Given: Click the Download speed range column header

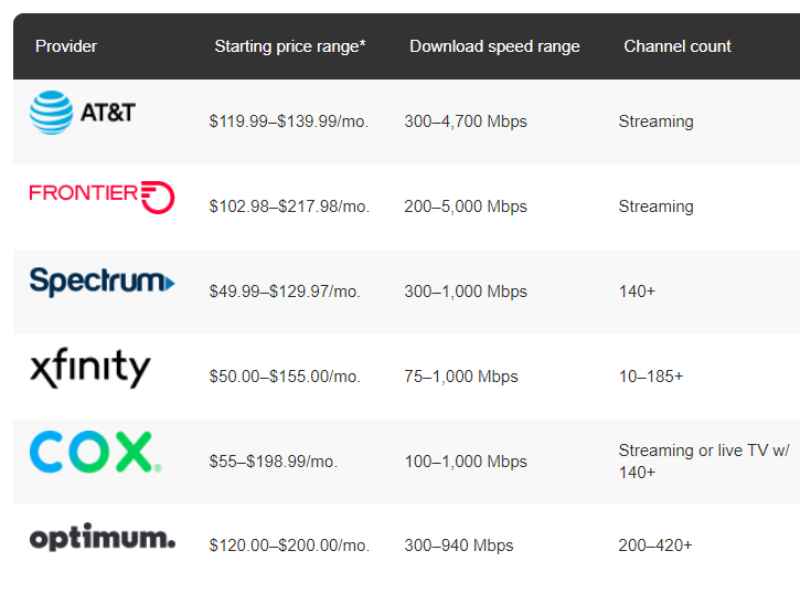Looking at the screenshot, I should click(494, 47).
